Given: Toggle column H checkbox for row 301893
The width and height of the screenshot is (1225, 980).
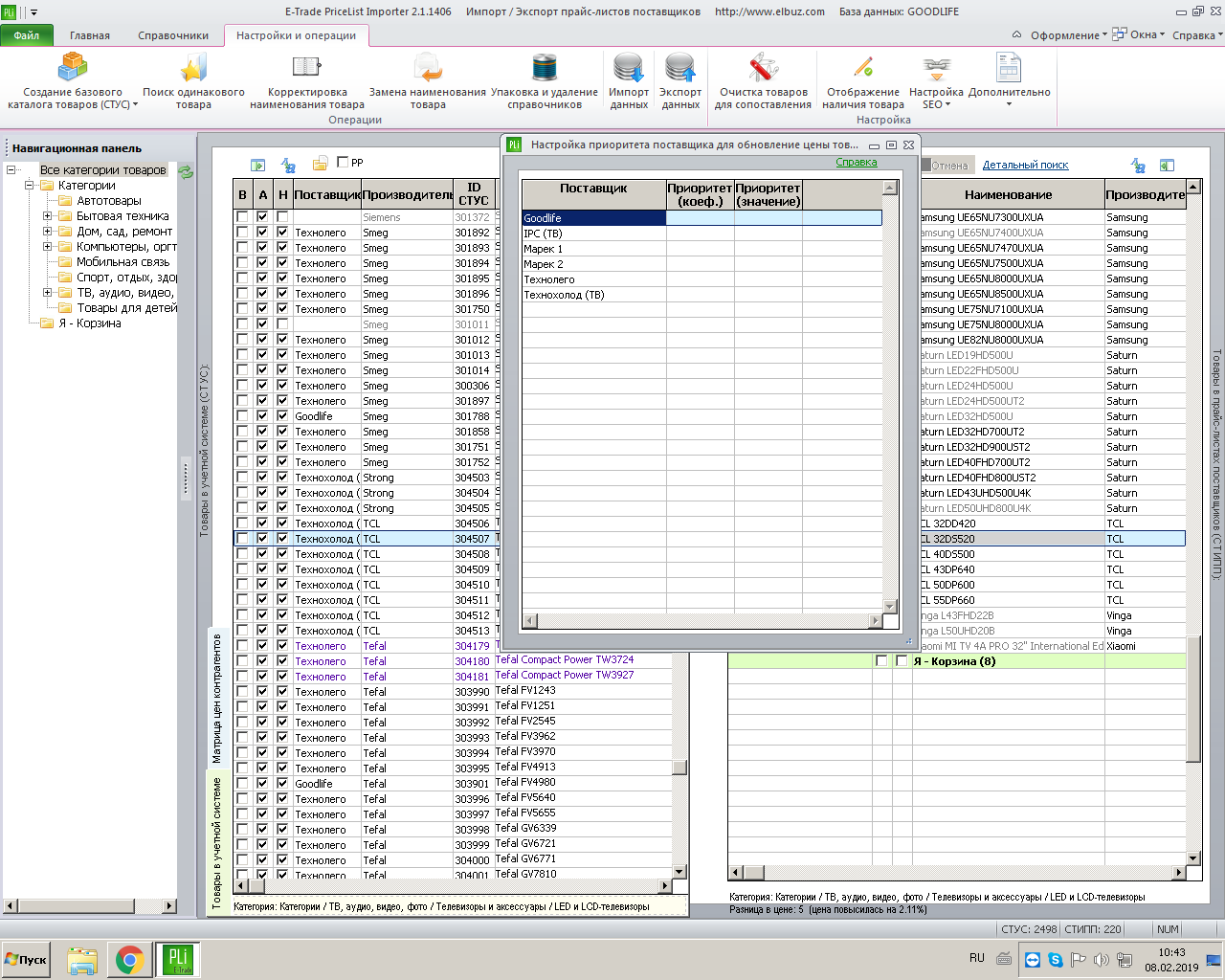Looking at the screenshot, I should (x=282, y=248).
